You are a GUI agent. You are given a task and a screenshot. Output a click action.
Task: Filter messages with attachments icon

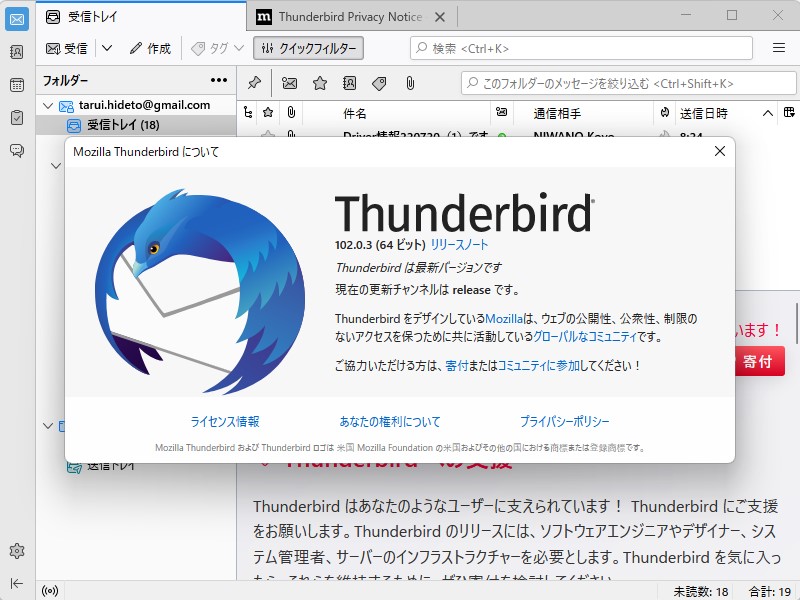410,84
